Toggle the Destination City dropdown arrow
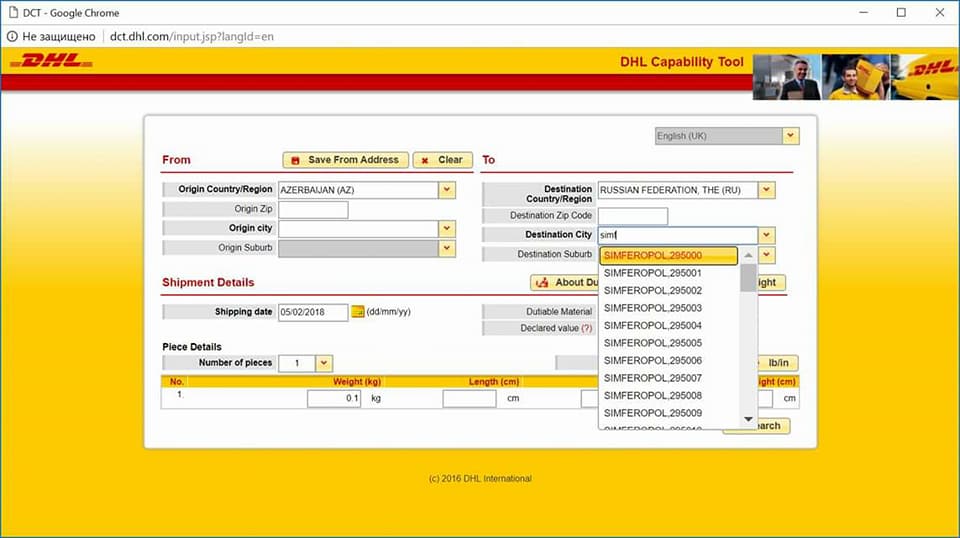The height and width of the screenshot is (538, 960). [767, 235]
